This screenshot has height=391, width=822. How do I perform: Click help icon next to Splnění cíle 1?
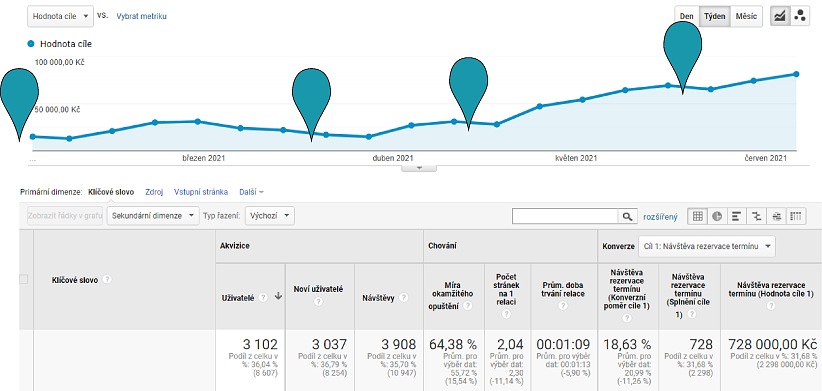click(x=692, y=314)
